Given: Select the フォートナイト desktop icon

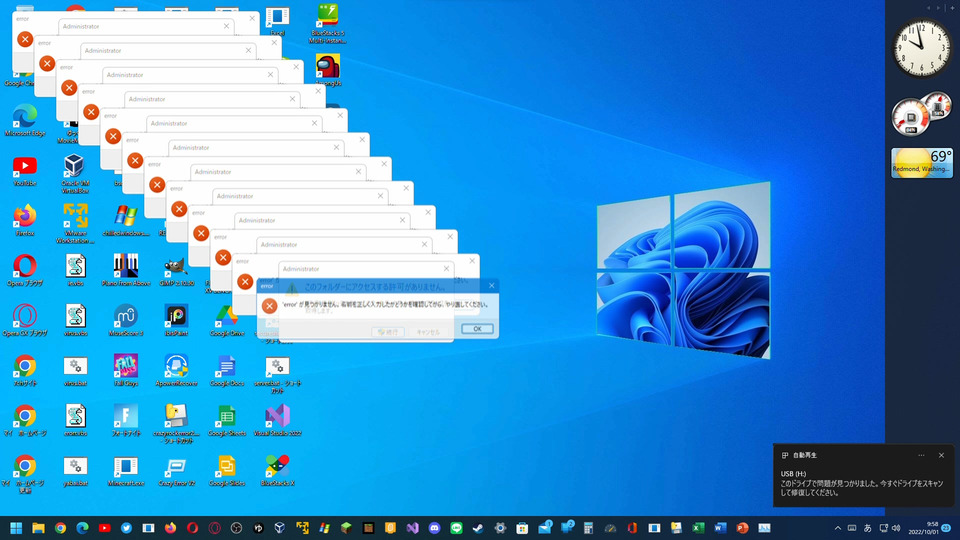Looking at the screenshot, I should [126, 421].
